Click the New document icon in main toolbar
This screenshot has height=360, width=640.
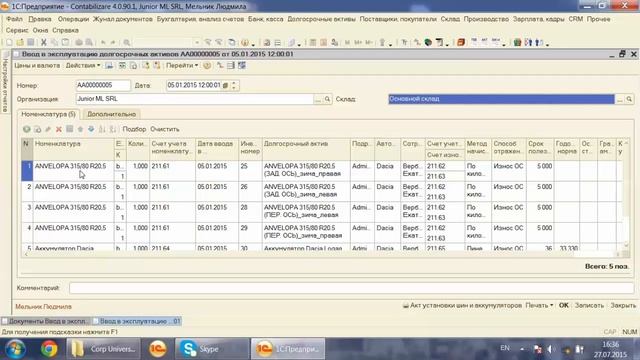click(x=9, y=42)
